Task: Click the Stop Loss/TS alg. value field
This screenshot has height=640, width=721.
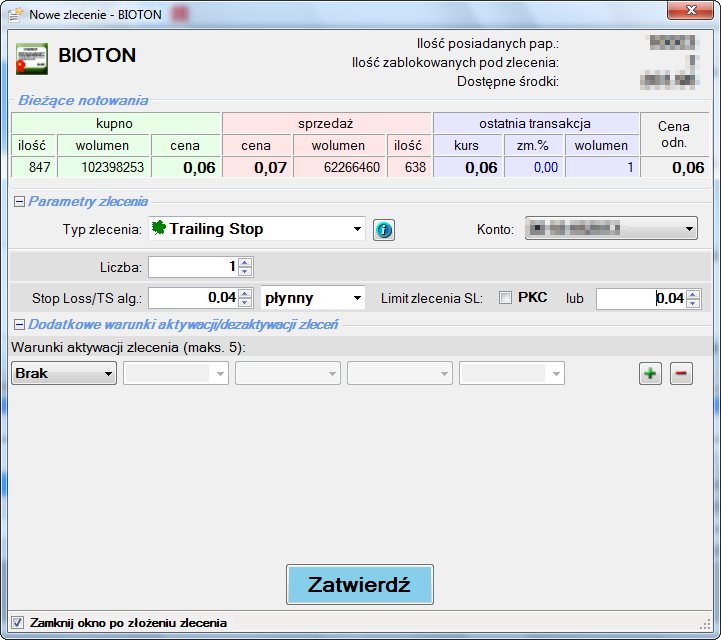Action: pos(193,298)
